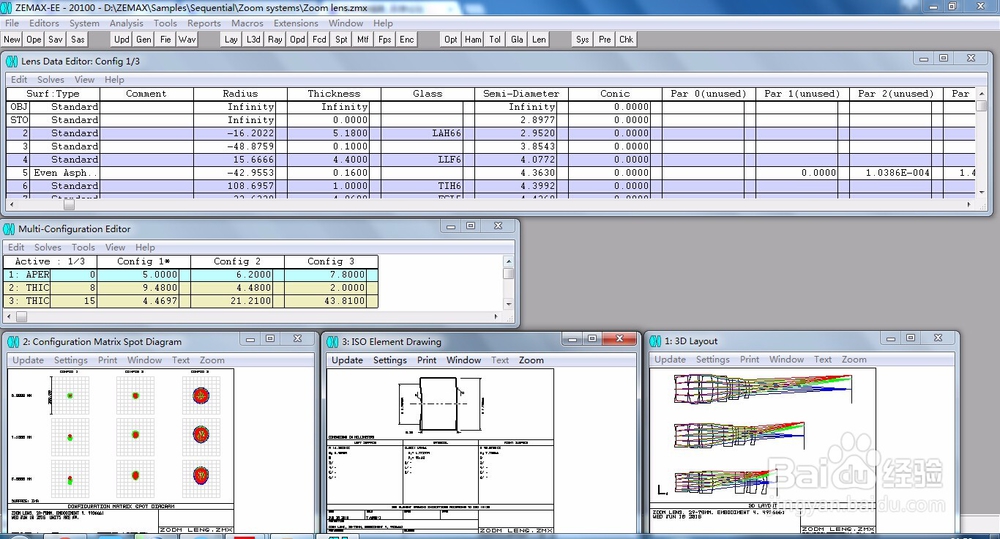Select Even Asph surface type in row 5
Viewport: 1000px width, 539px height.
tap(64, 173)
